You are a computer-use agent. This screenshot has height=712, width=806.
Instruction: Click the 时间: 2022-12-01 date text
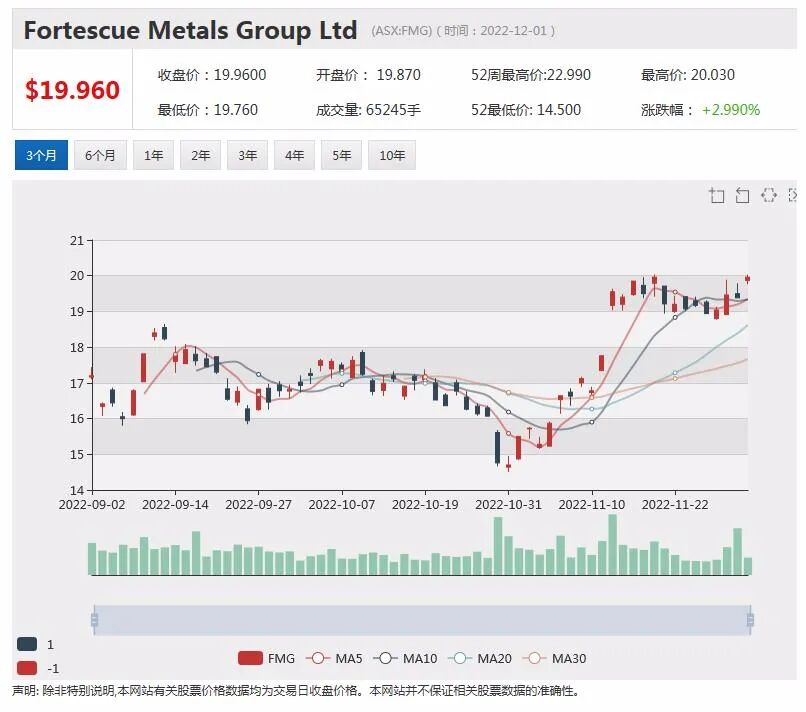(496, 31)
